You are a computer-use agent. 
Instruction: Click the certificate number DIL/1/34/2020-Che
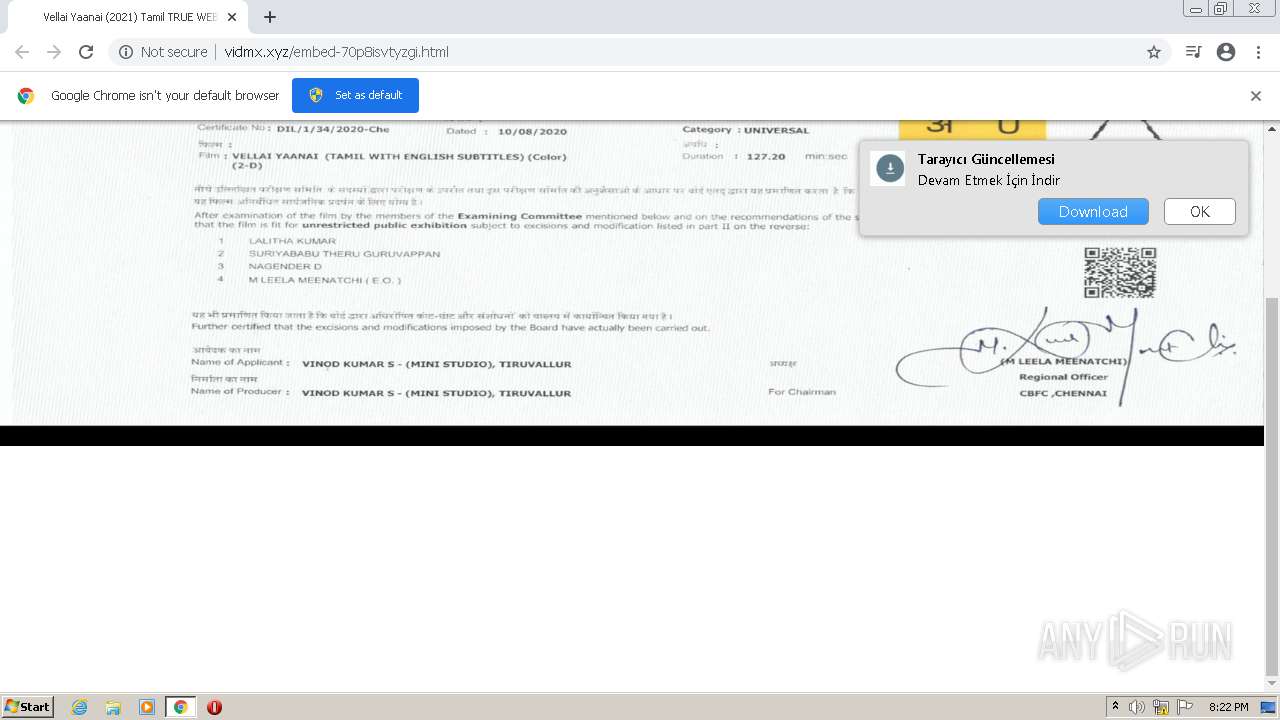tap(333, 129)
